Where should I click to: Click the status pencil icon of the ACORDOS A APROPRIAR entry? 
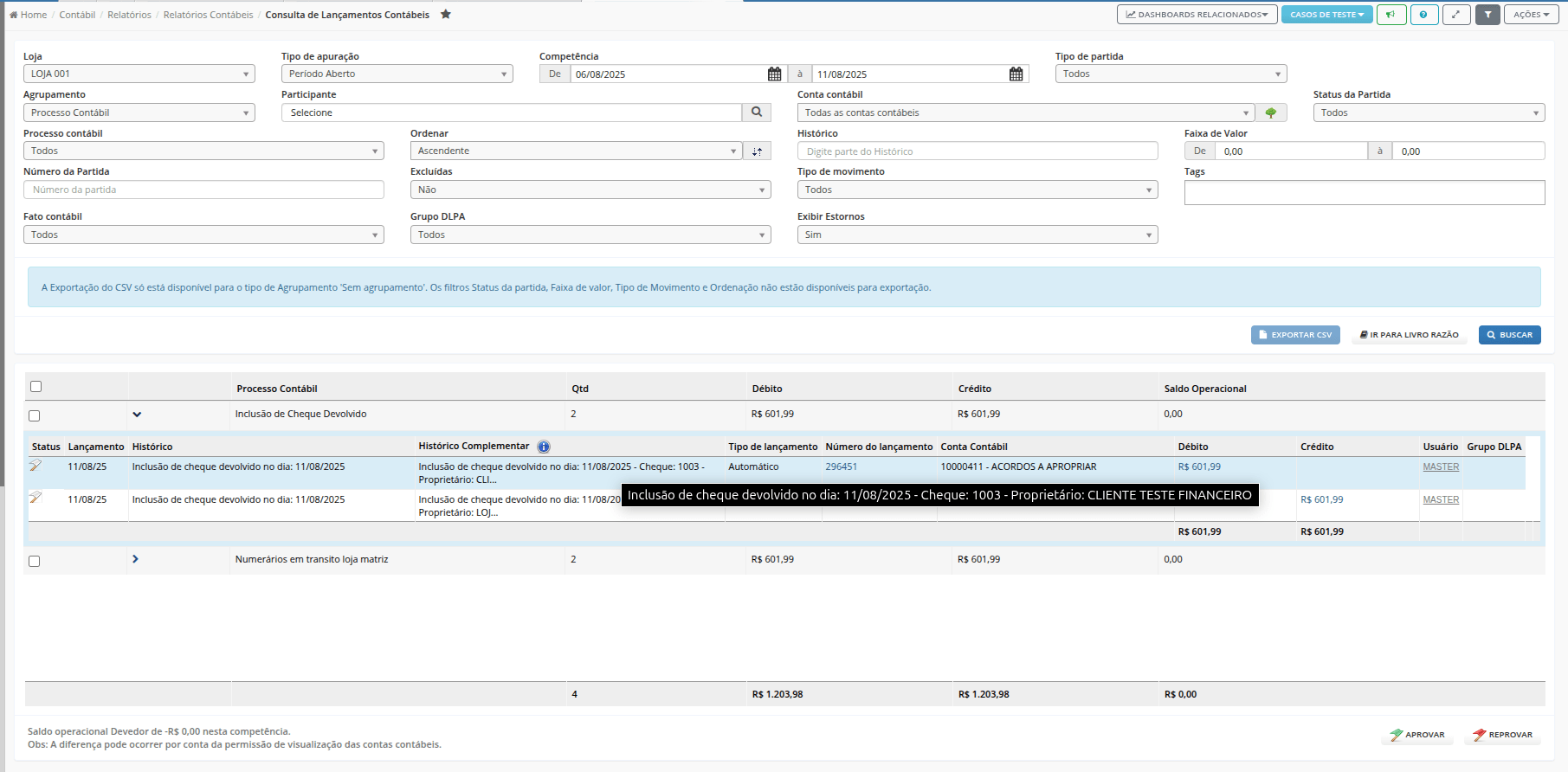(35, 466)
